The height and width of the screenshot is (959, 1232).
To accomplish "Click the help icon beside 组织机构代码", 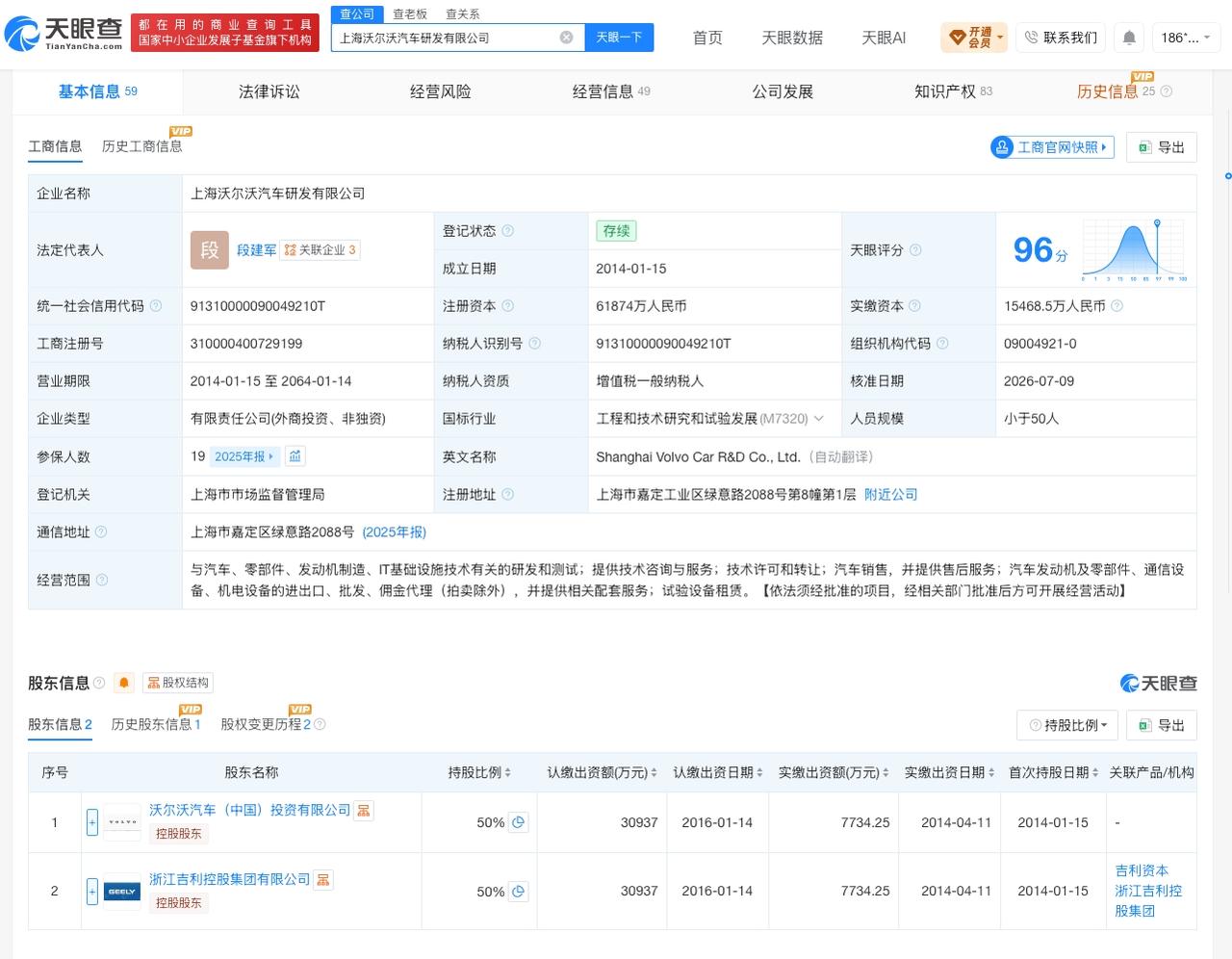I will click(x=942, y=344).
